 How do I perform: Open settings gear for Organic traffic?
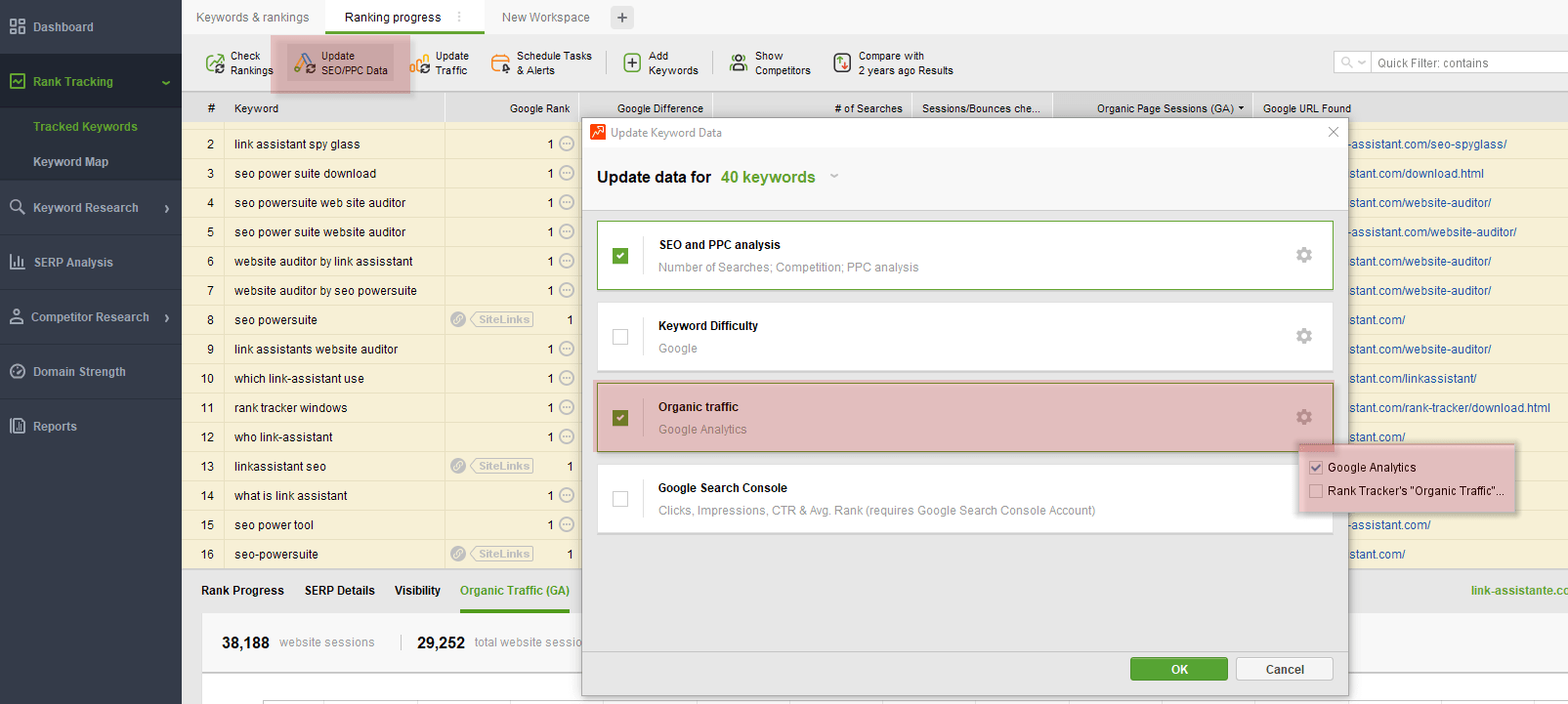(1304, 417)
